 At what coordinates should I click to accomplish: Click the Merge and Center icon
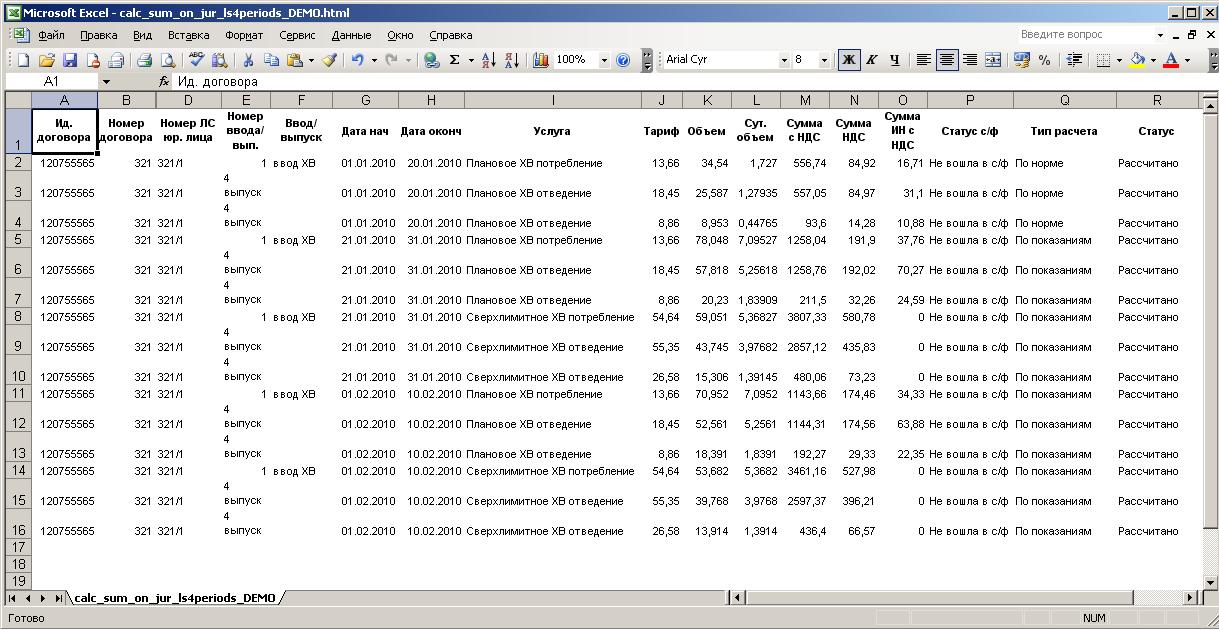click(x=993, y=60)
